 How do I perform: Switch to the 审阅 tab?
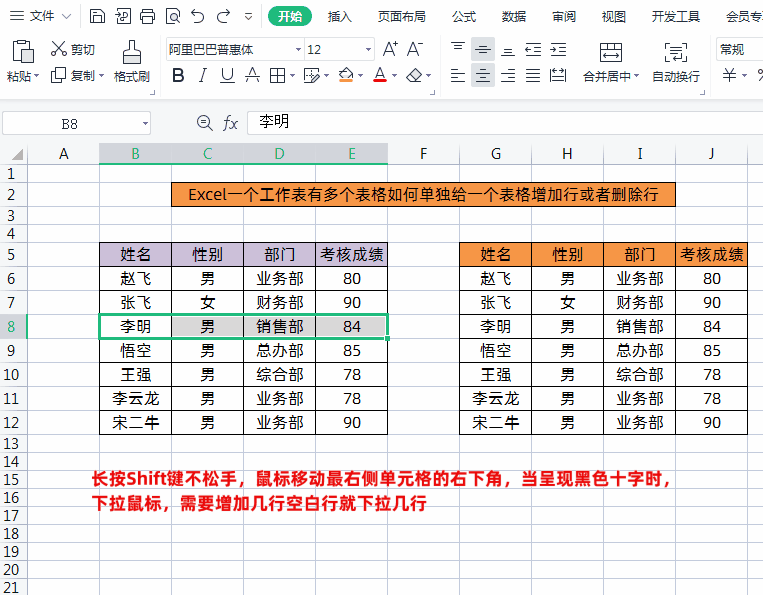pos(564,17)
